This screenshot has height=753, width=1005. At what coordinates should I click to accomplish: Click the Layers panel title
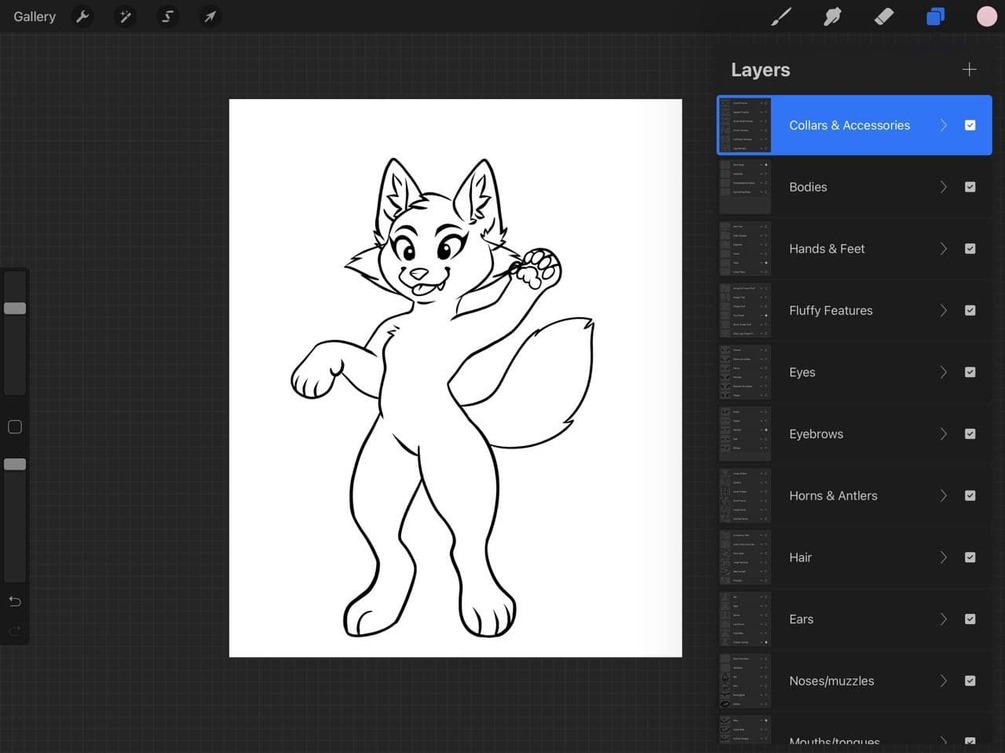pyautogui.click(x=760, y=70)
